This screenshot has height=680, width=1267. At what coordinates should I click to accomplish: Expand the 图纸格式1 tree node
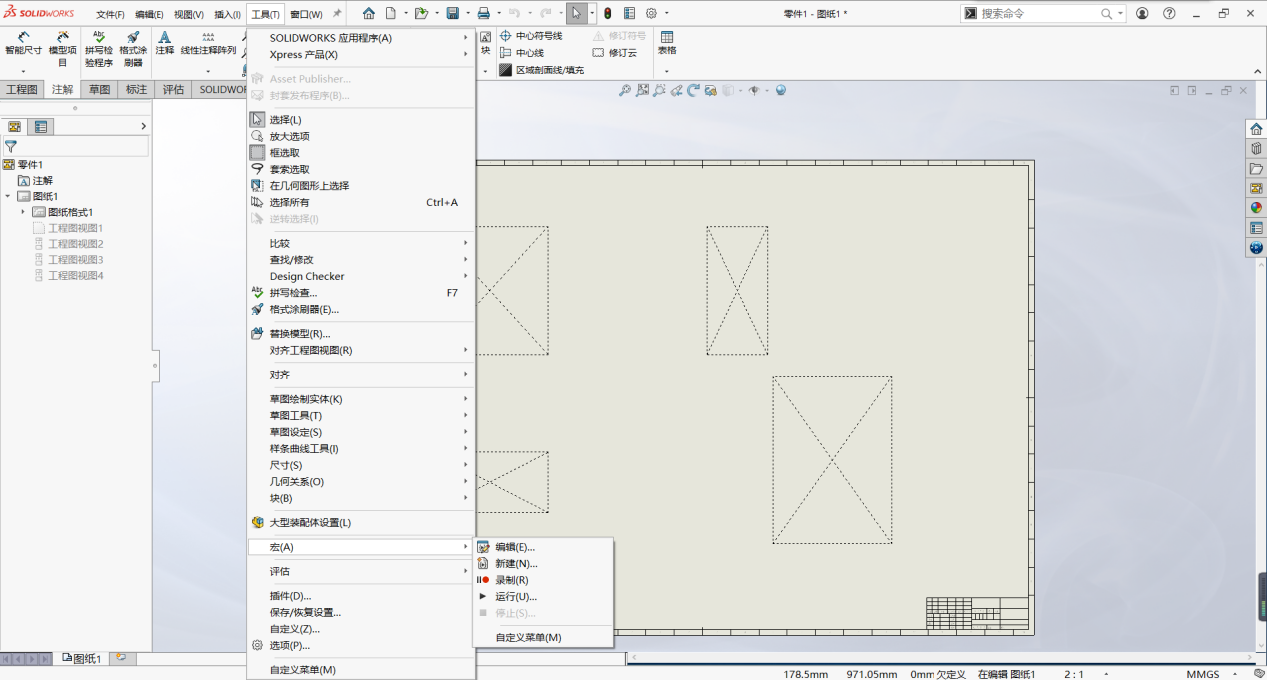point(24,211)
